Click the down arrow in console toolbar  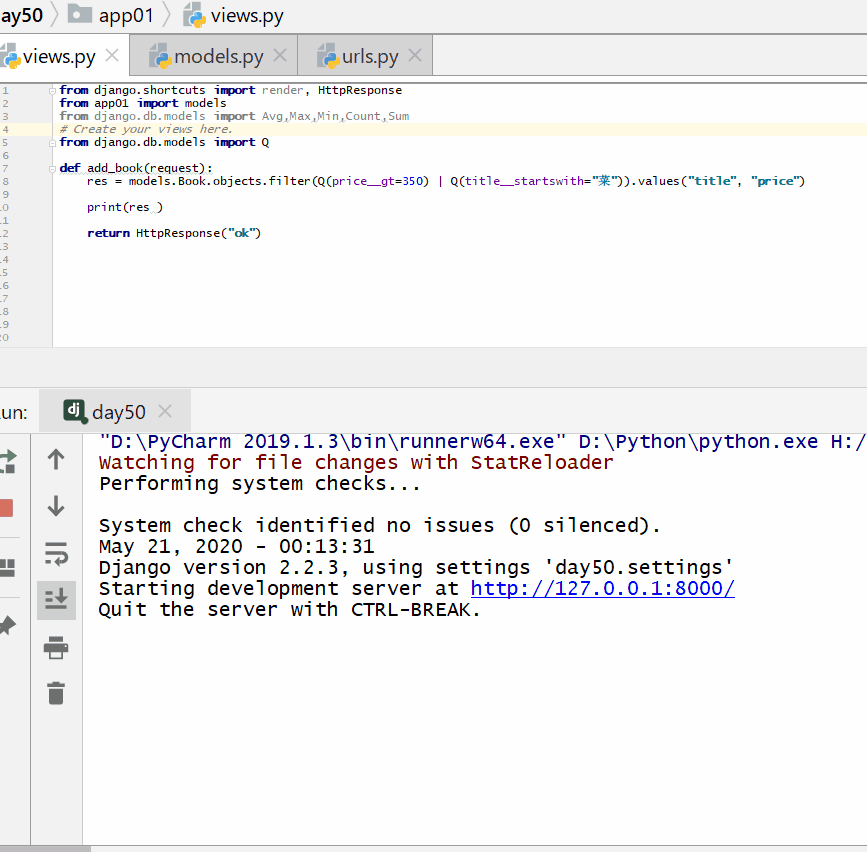point(56,507)
